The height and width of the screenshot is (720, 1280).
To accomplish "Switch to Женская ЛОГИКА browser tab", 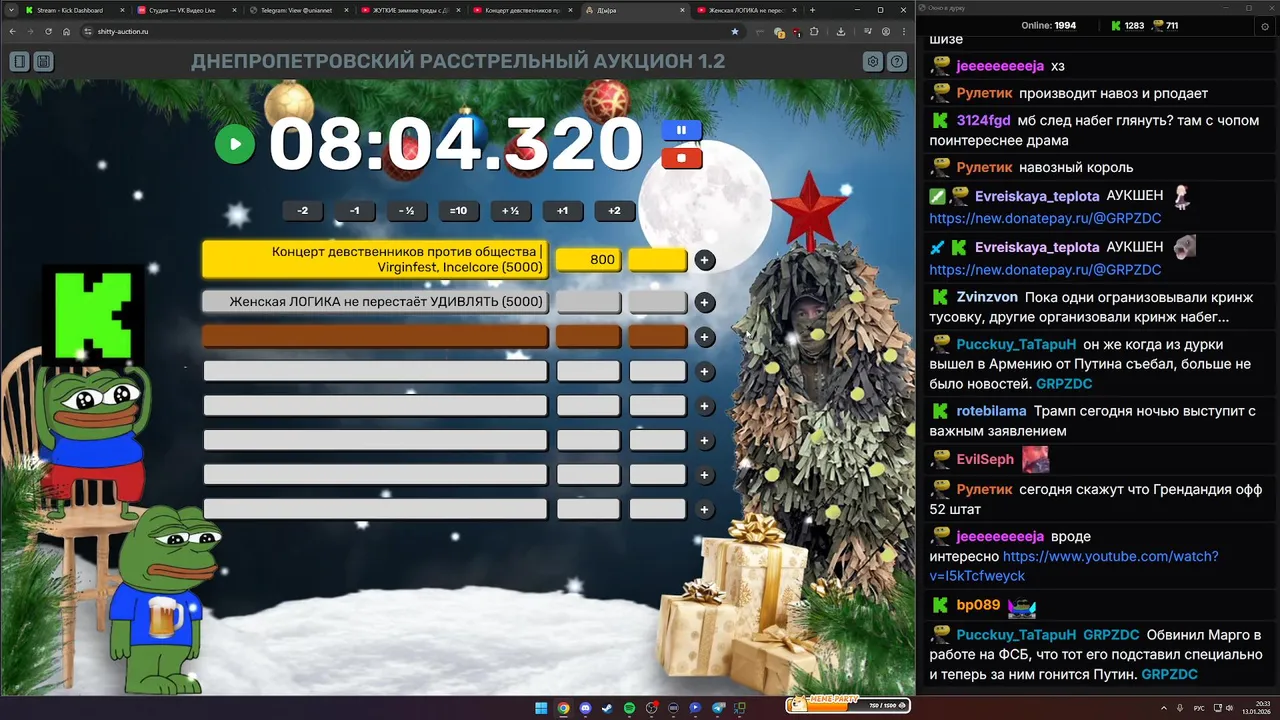I will click(x=745, y=10).
